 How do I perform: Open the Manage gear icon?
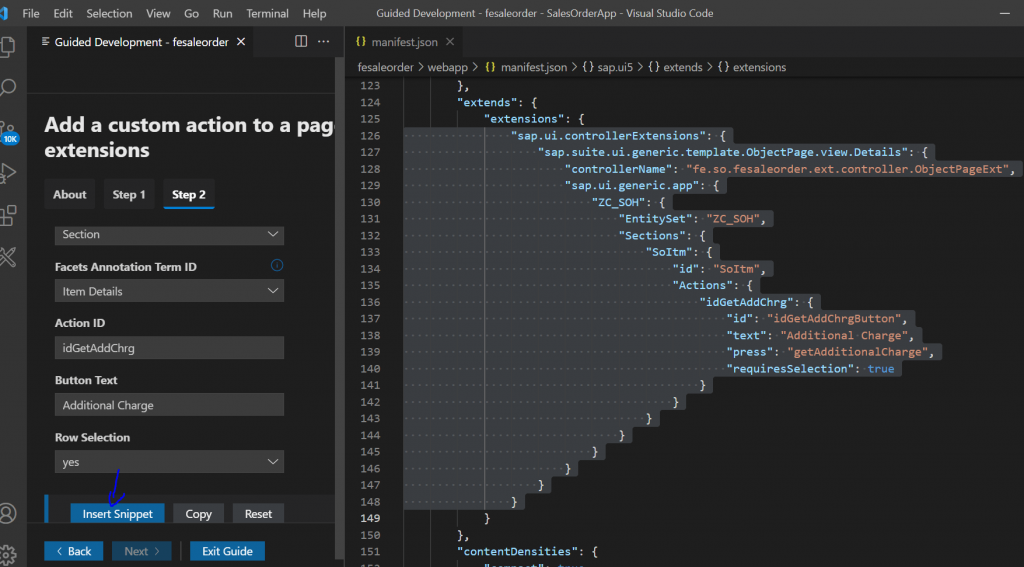8,554
